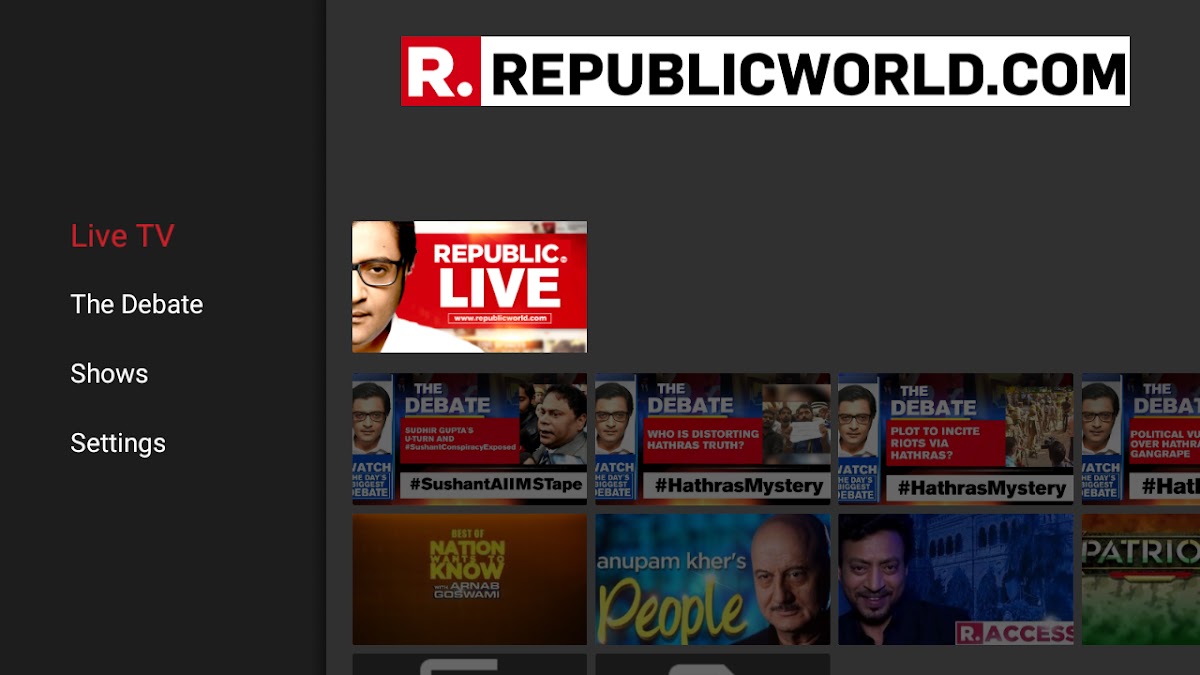Screen dimensions: 1200x675
Task: Play 'Who is distorting Hathras truth?' debate
Action: click(712, 437)
